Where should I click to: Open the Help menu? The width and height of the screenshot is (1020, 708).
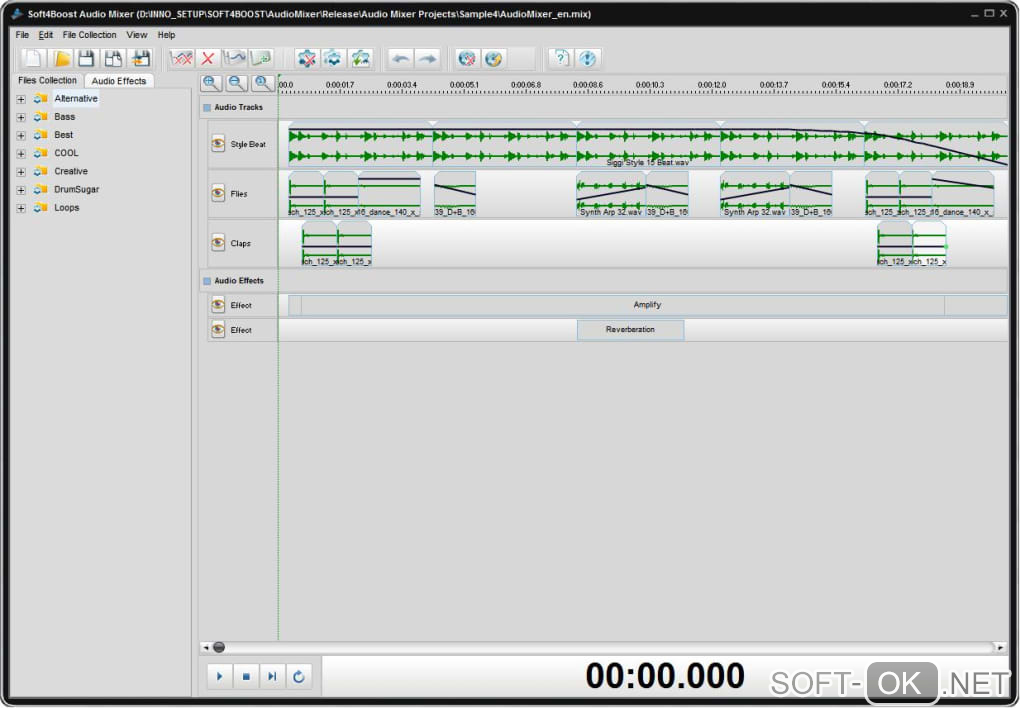pos(167,34)
